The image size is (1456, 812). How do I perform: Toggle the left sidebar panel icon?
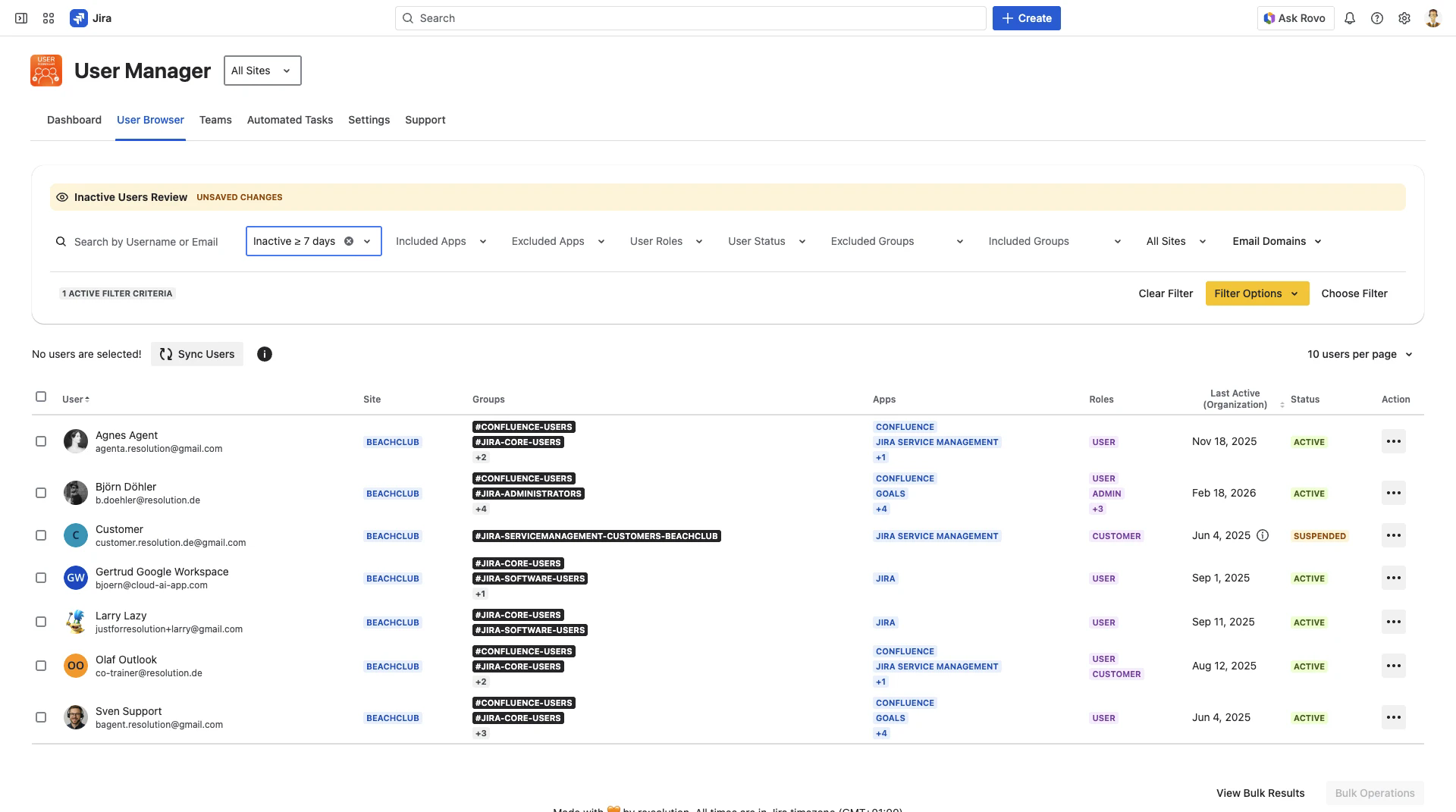[21, 18]
